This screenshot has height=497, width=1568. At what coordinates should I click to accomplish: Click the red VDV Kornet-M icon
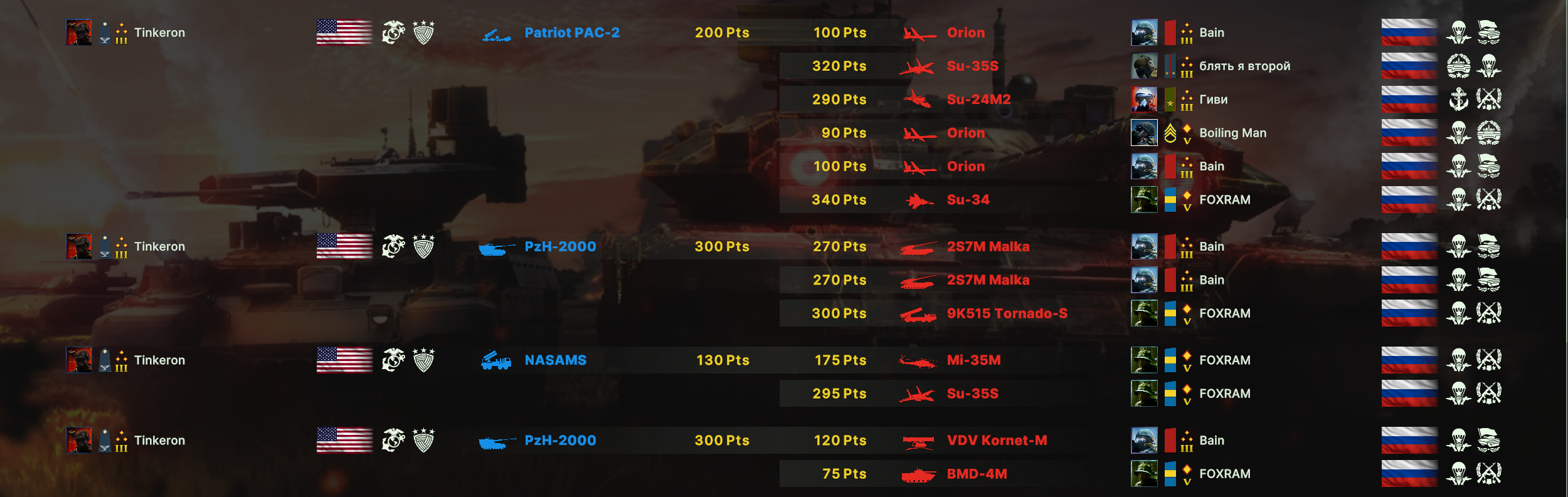point(918,442)
